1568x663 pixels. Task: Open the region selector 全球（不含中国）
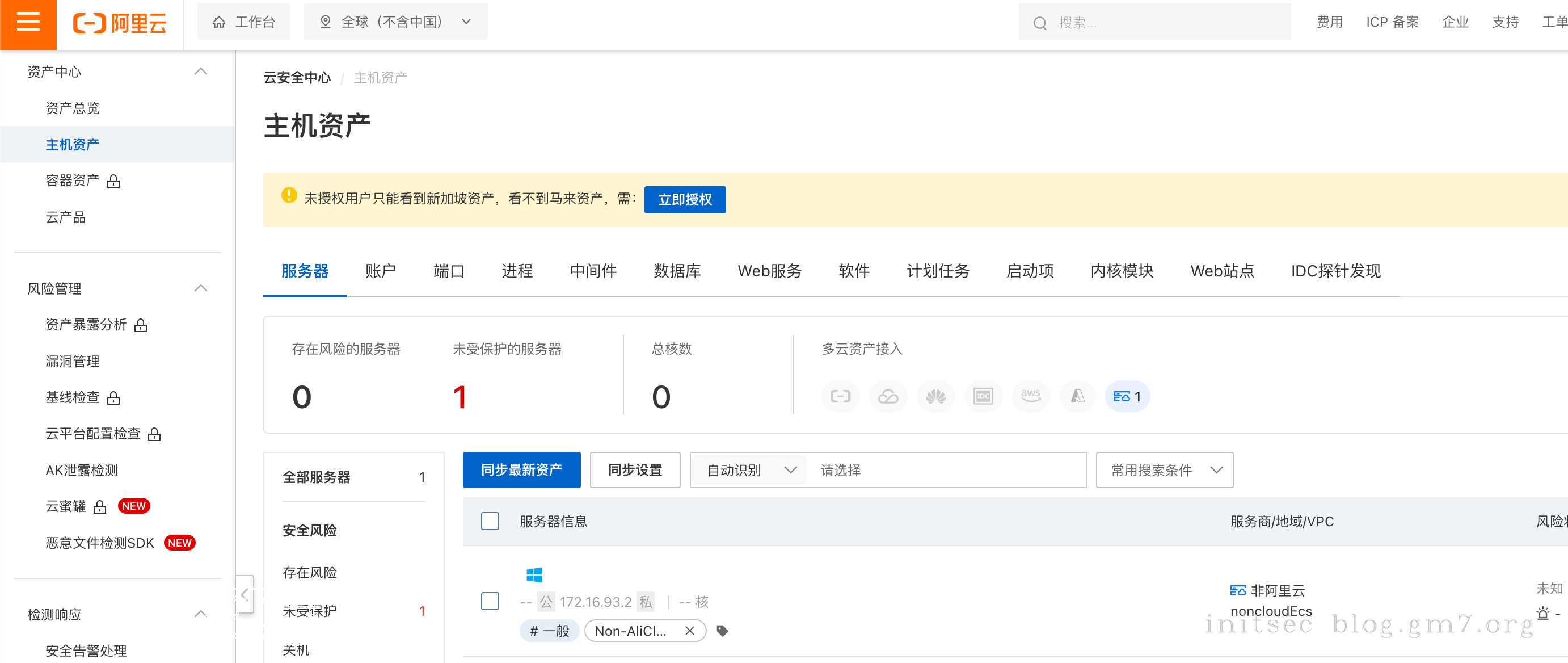point(395,22)
